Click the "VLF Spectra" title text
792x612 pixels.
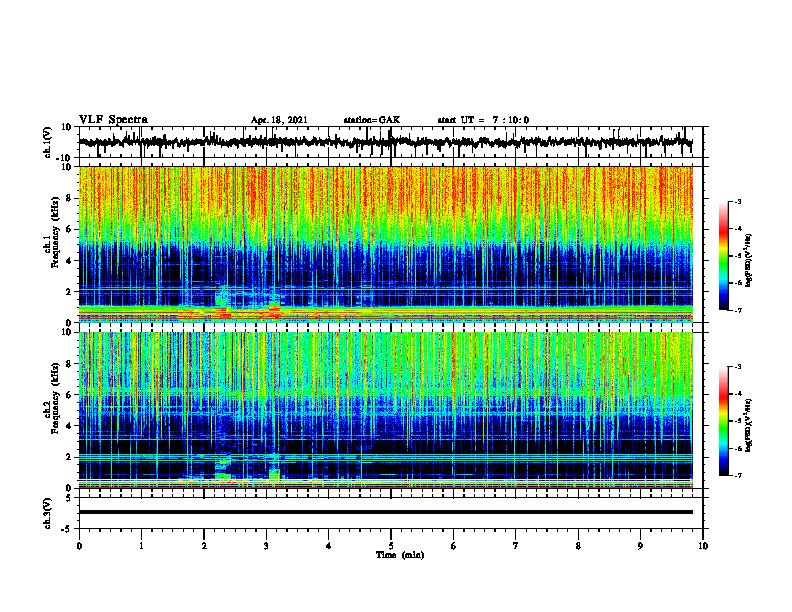click(113, 120)
